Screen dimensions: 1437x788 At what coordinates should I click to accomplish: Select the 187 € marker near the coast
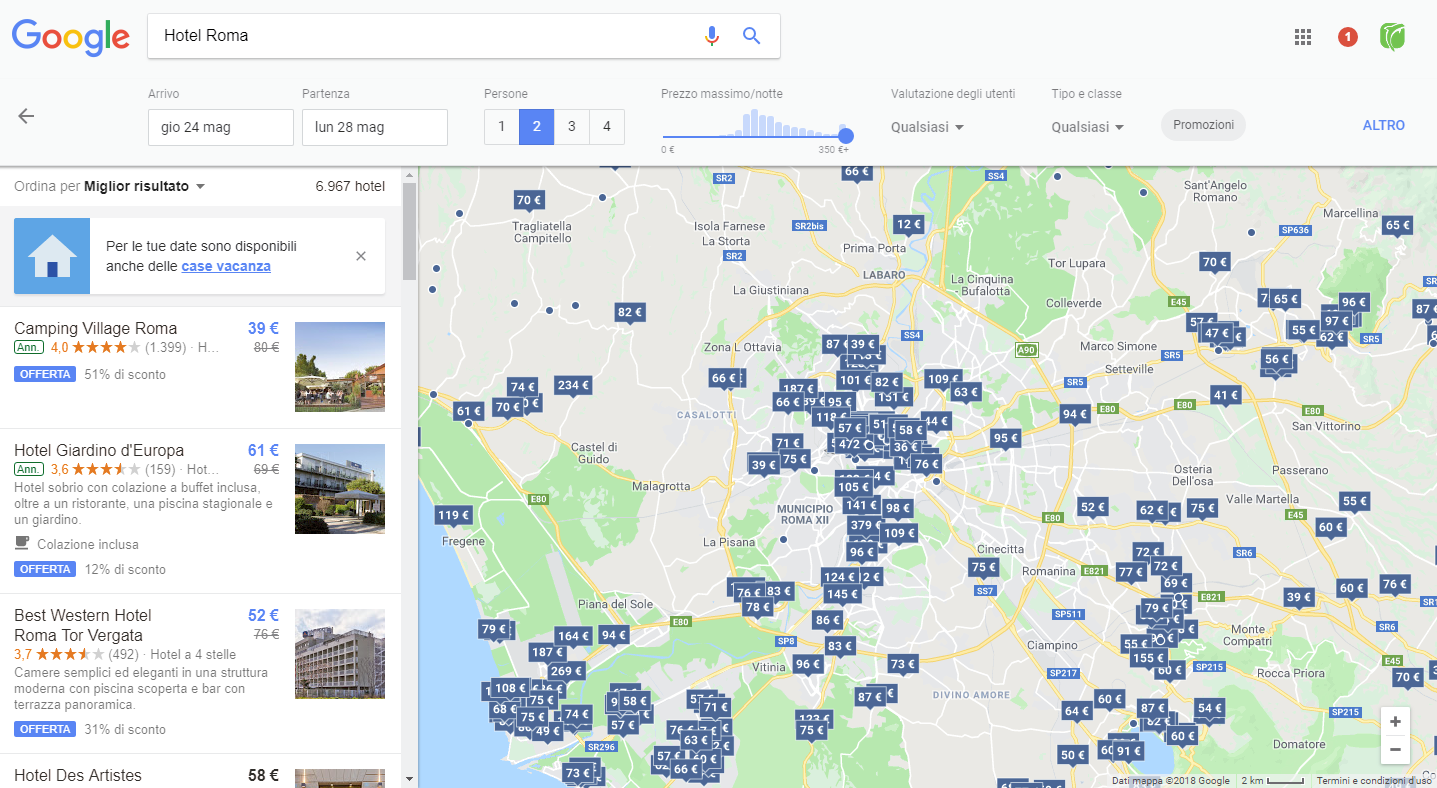(x=547, y=653)
